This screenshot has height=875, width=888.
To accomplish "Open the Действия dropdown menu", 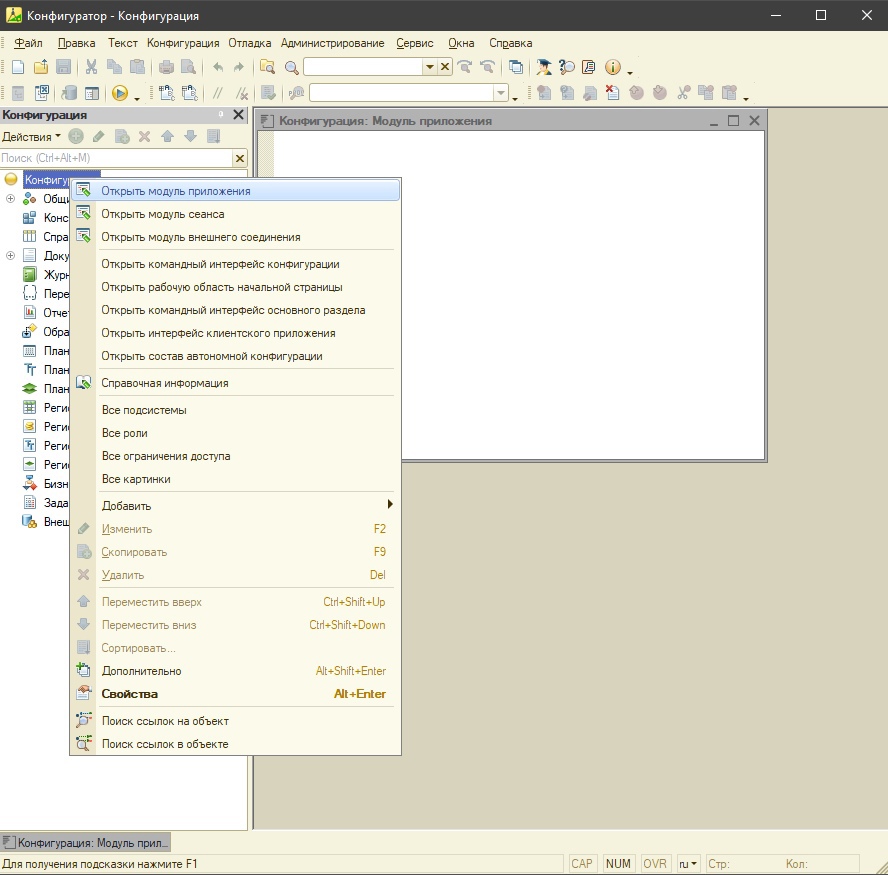I will pos(31,137).
